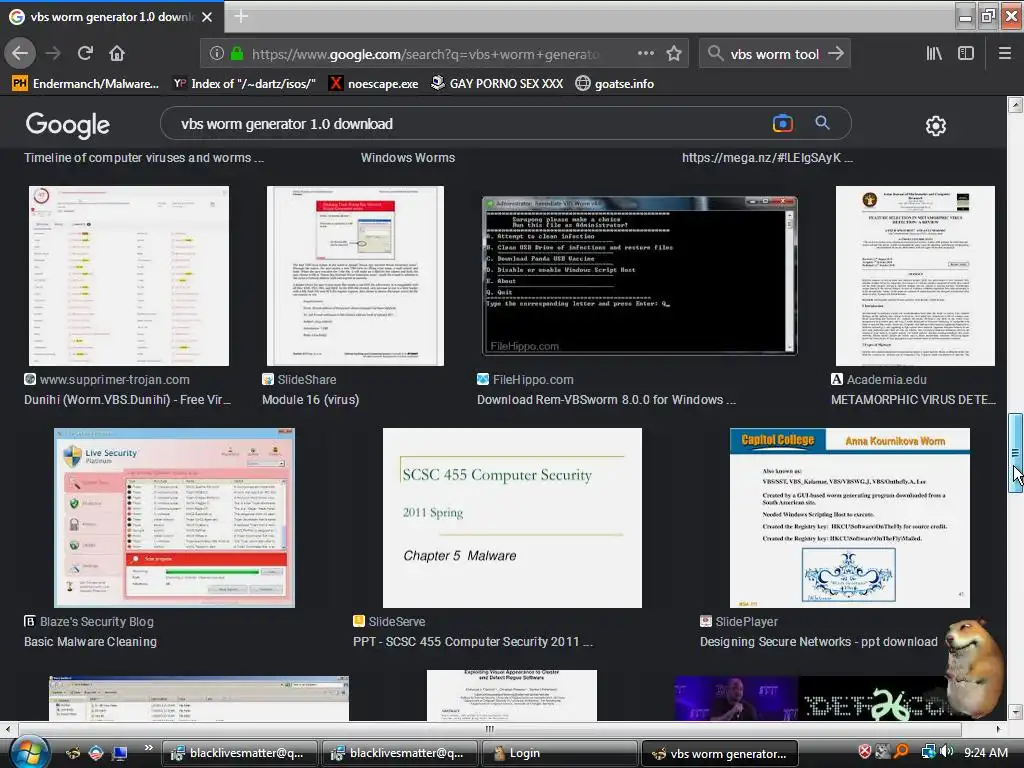
Task: Click the SlideServe source link
Action: 396,622
